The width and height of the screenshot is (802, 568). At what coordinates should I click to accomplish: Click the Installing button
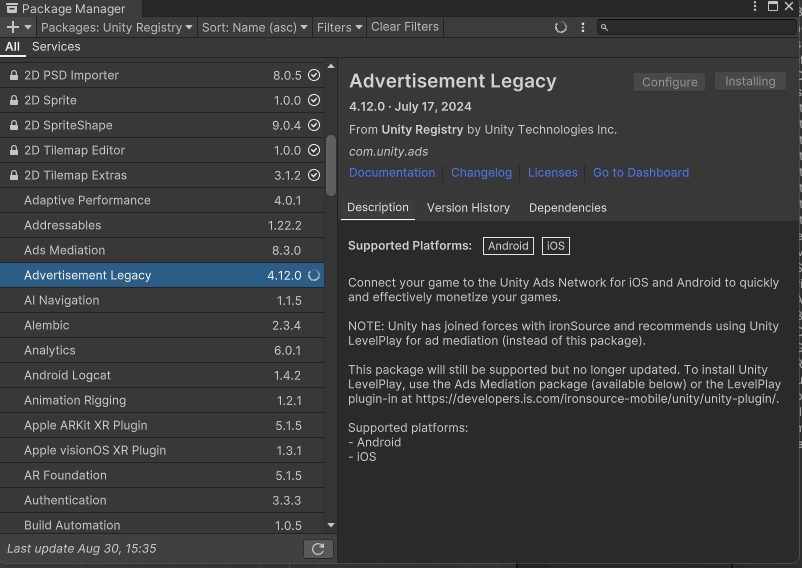(x=750, y=82)
